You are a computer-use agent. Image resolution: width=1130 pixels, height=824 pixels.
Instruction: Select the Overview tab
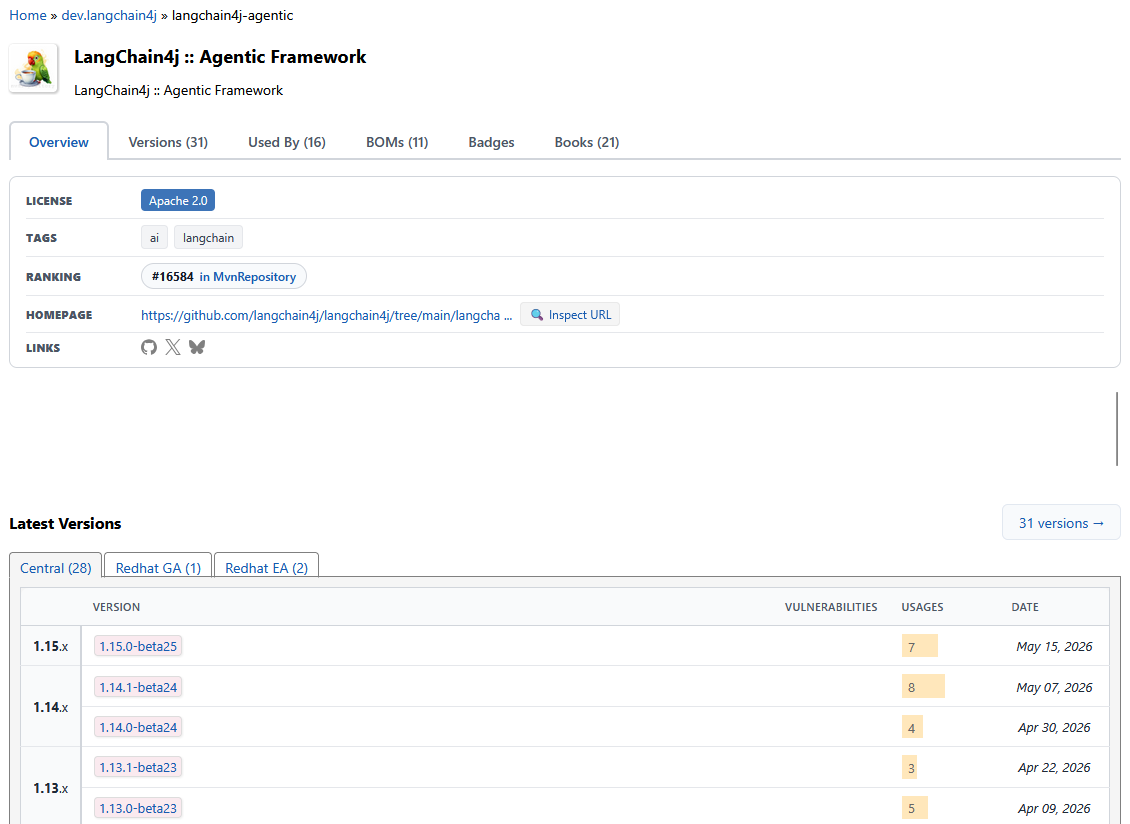point(59,142)
